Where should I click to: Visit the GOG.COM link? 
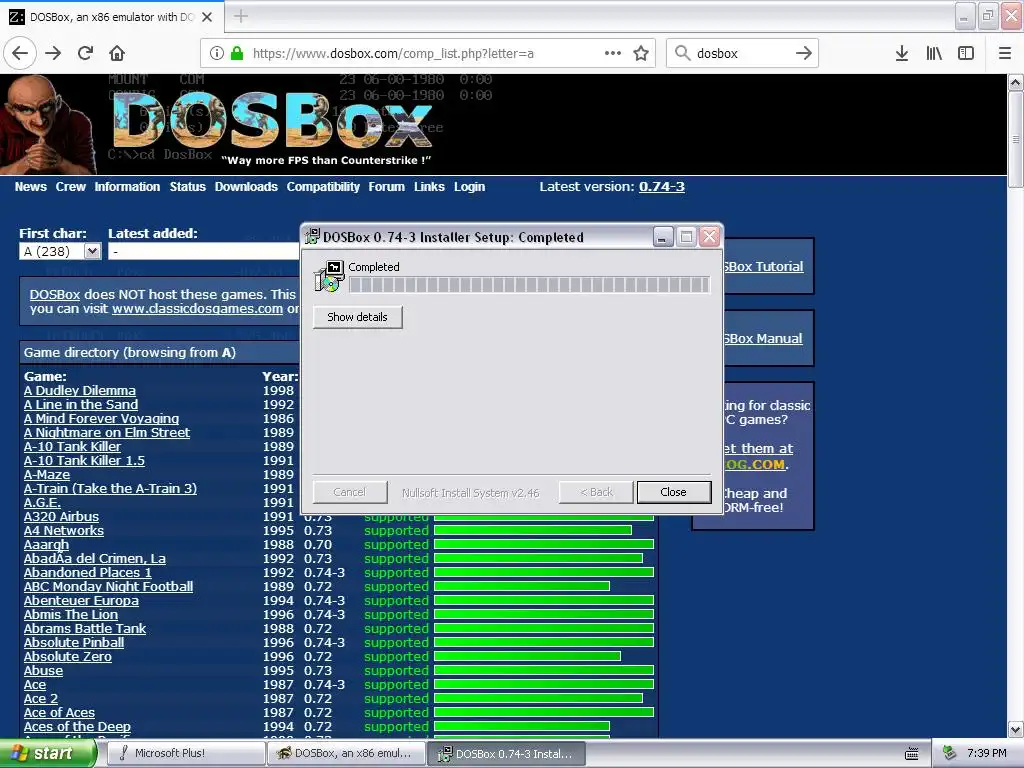click(755, 464)
